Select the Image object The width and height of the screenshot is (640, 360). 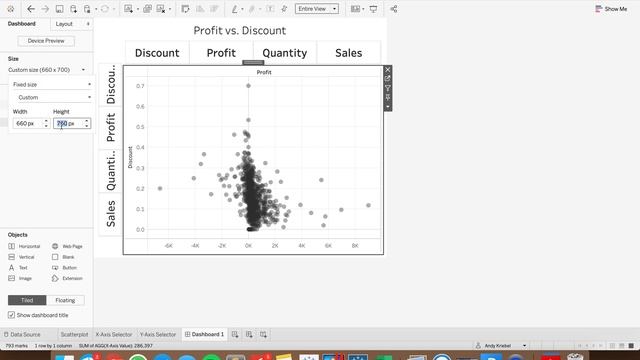click(20, 278)
